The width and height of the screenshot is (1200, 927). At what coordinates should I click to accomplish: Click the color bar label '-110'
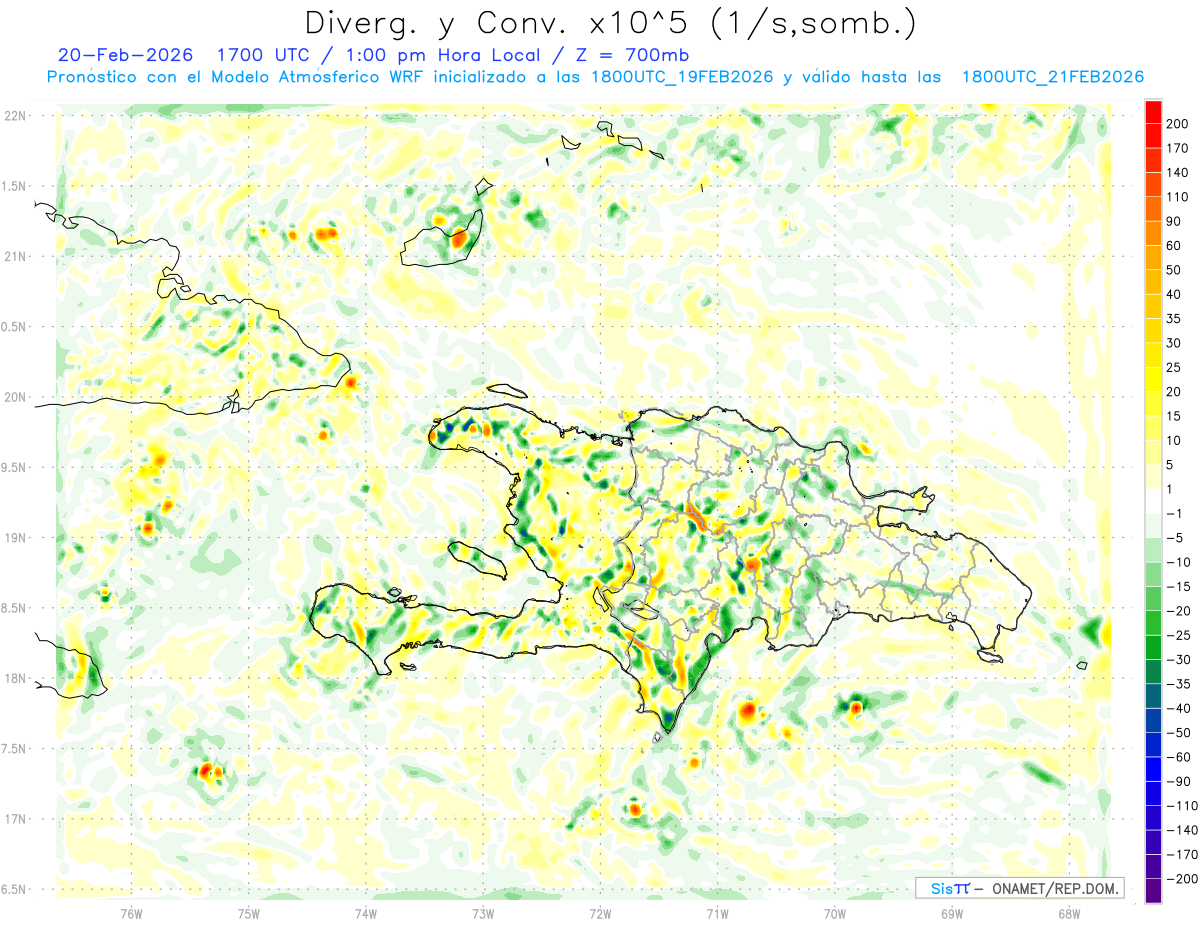tap(1181, 806)
